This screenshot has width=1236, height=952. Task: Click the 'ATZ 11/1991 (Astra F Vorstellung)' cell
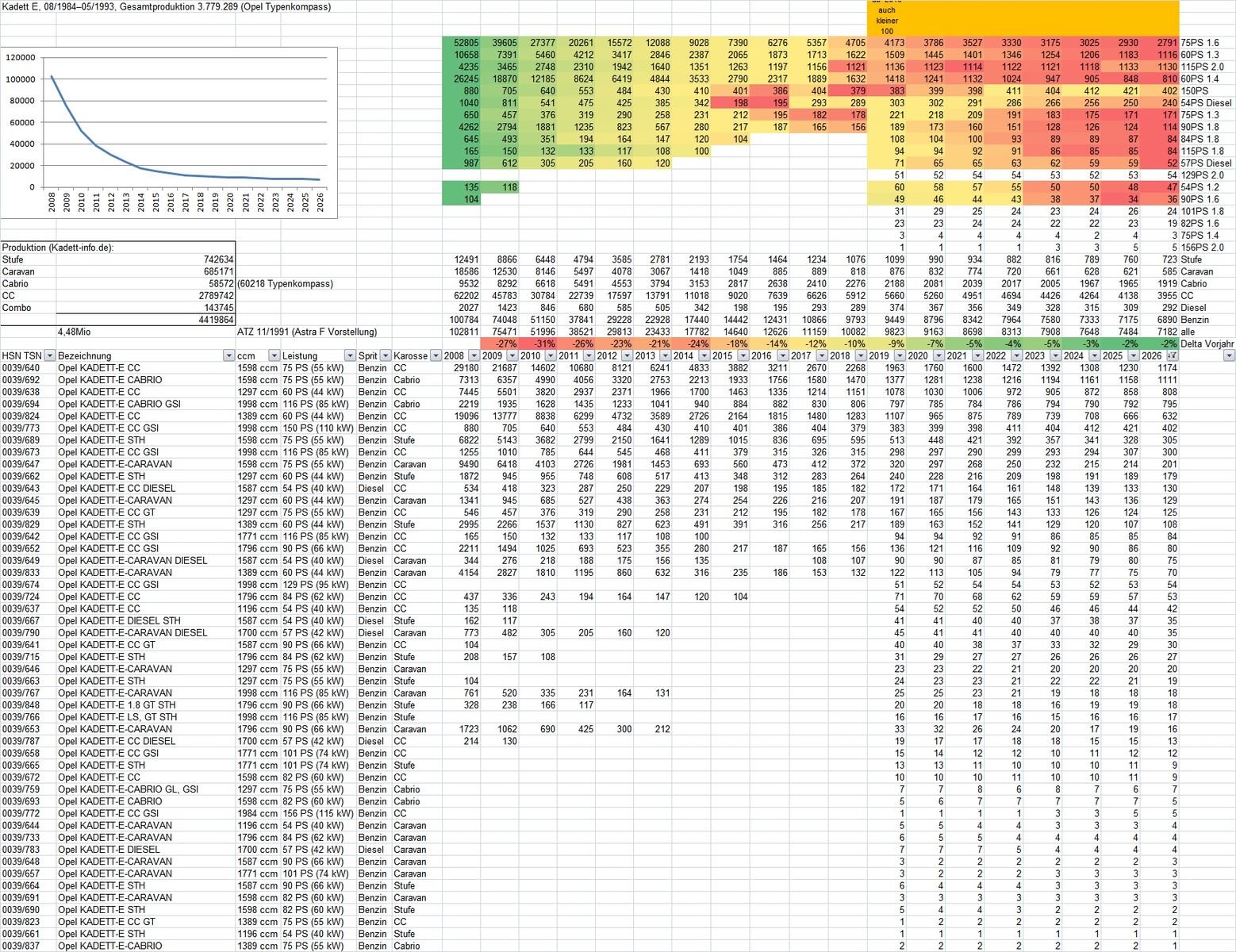(307, 332)
